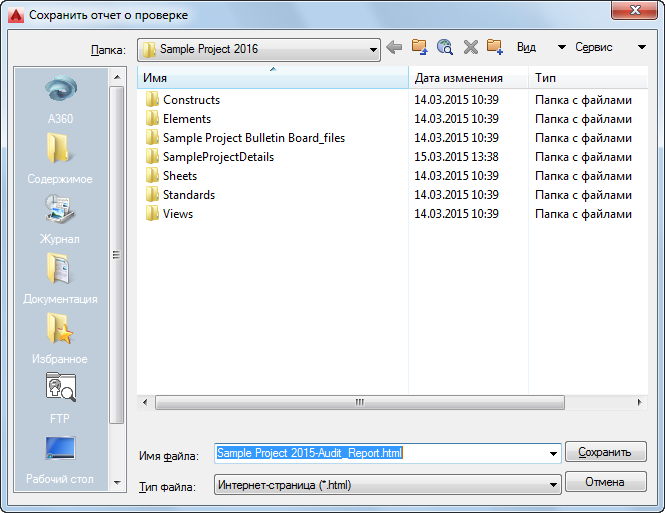The width and height of the screenshot is (665, 513).
Task: Go up one folder level
Action: click(419, 47)
